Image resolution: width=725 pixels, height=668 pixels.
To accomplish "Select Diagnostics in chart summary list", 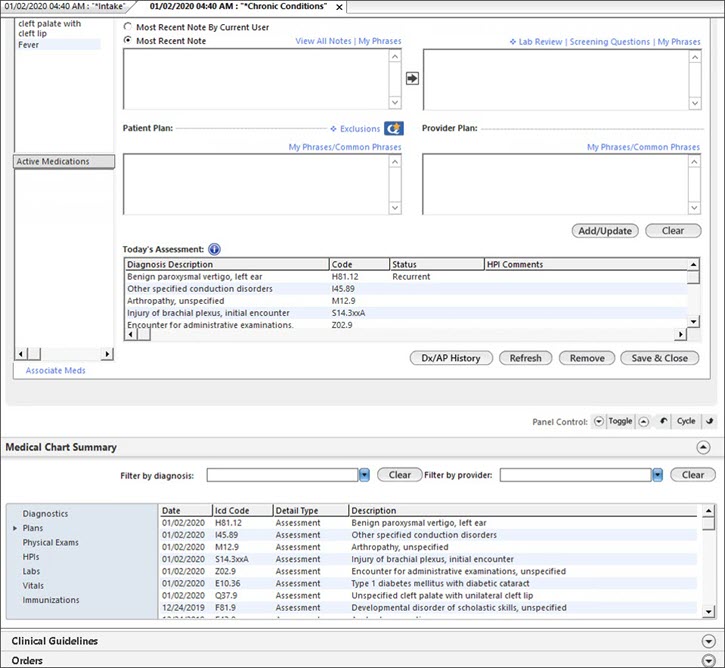I will [x=45, y=514].
